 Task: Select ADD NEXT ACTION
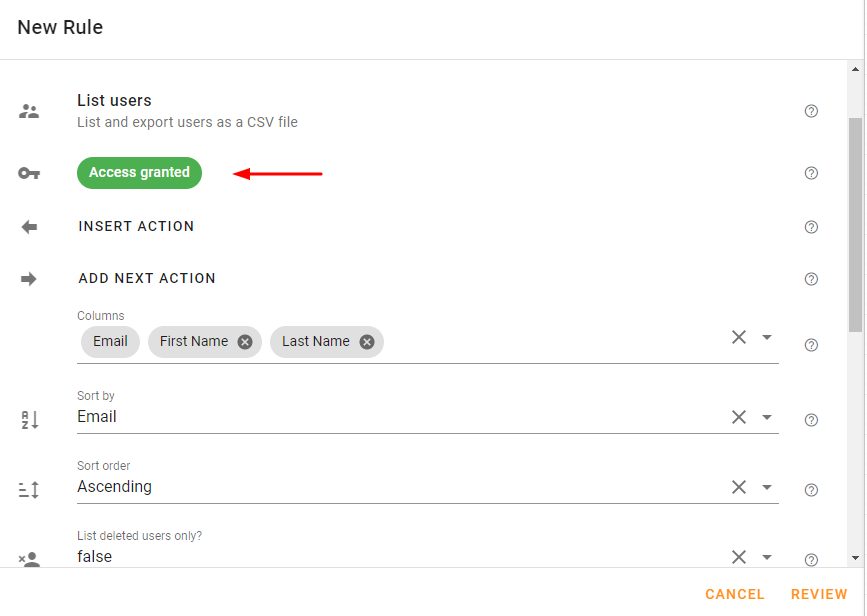click(x=147, y=278)
